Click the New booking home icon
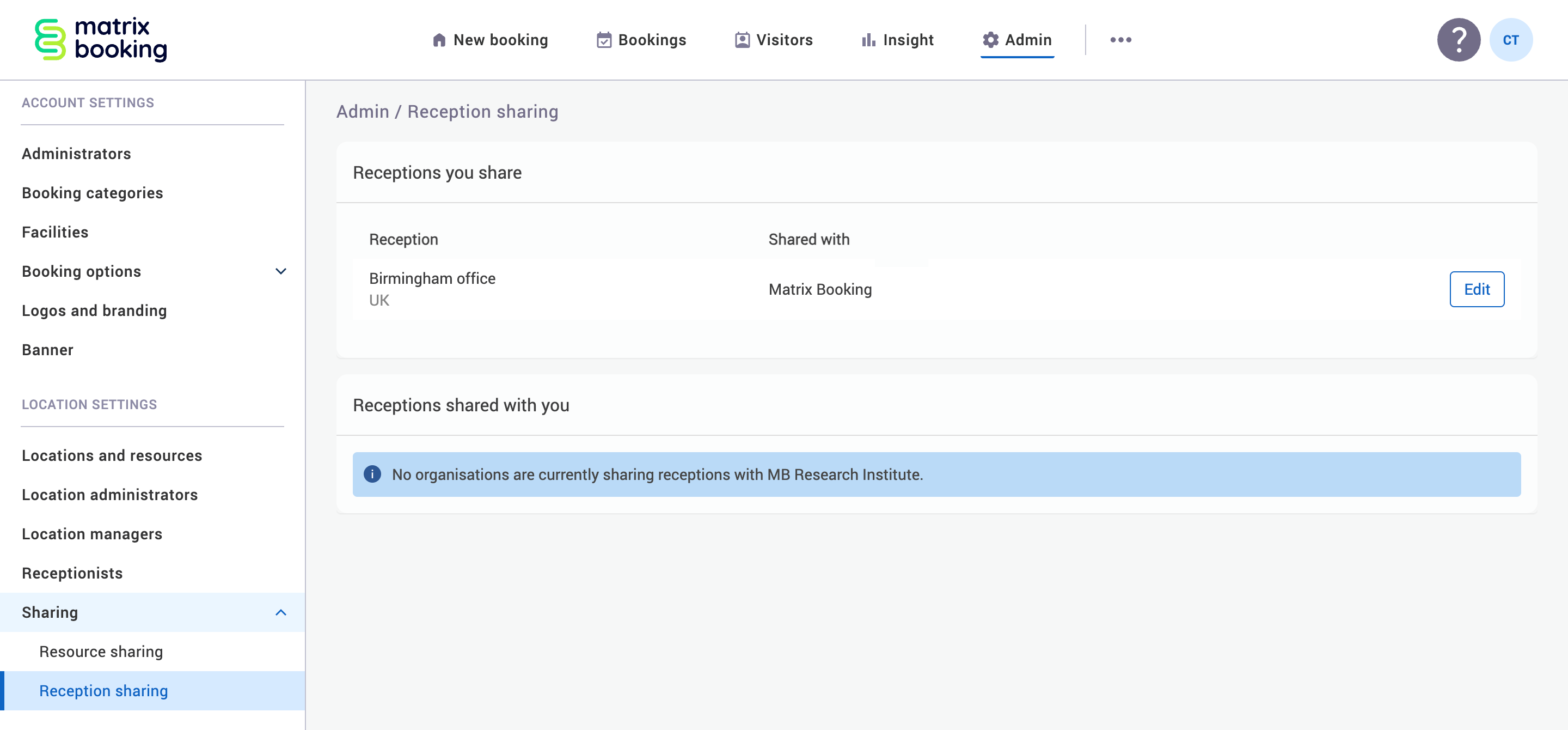 pos(439,40)
